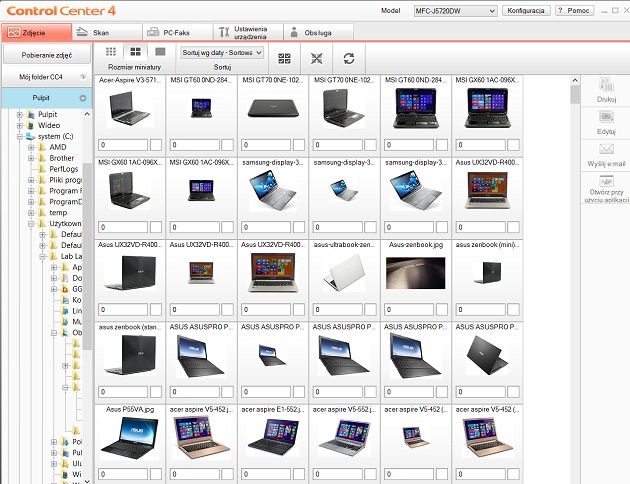Switch to large single thumbnail view icon
This screenshot has width=630, height=484.
pyautogui.click(x=160, y=51)
